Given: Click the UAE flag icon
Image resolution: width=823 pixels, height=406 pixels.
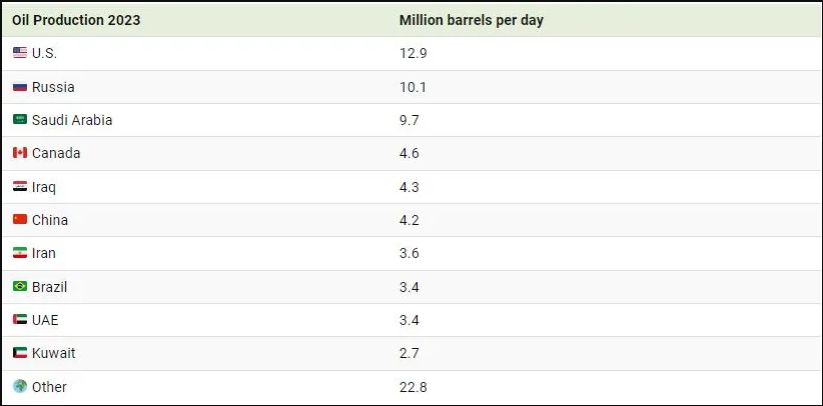Looking at the screenshot, I should [20, 320].
